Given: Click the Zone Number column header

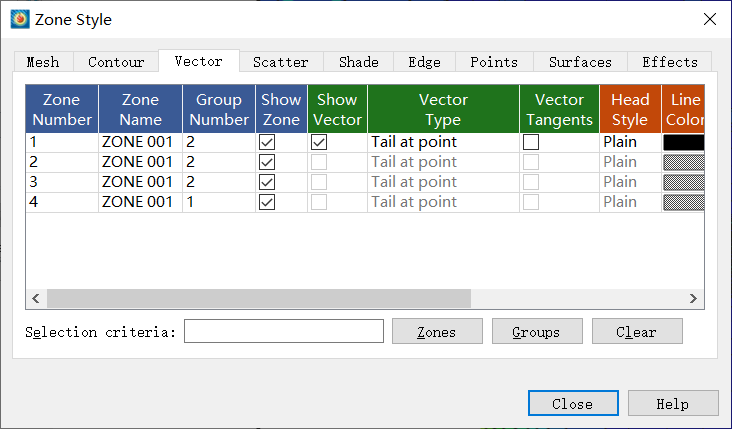Looking at the screenshot, I should pos(62,109).
